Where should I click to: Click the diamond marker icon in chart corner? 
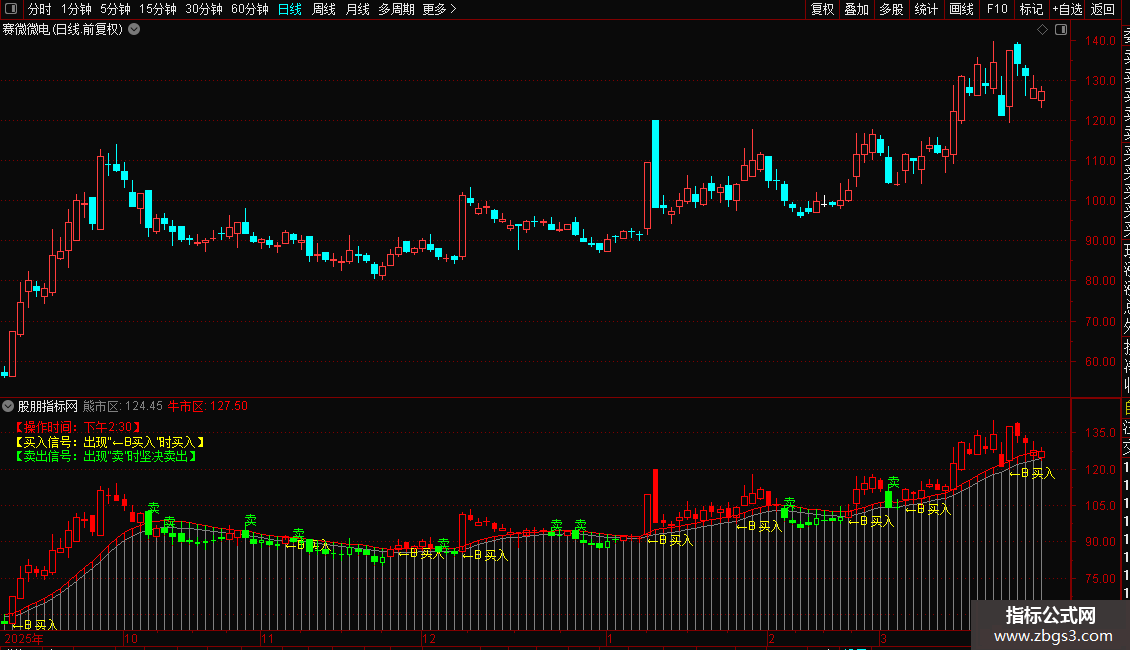(1042, 30)
